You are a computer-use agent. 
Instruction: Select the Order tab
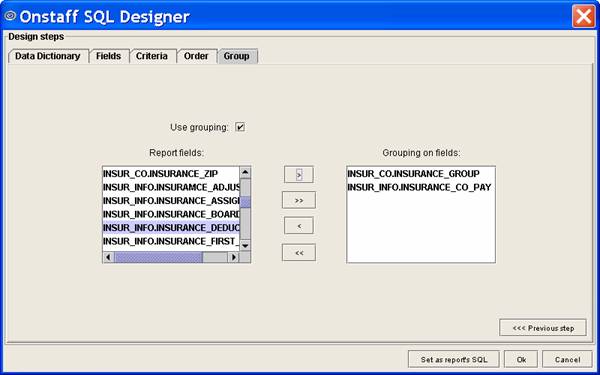(196, 56)
